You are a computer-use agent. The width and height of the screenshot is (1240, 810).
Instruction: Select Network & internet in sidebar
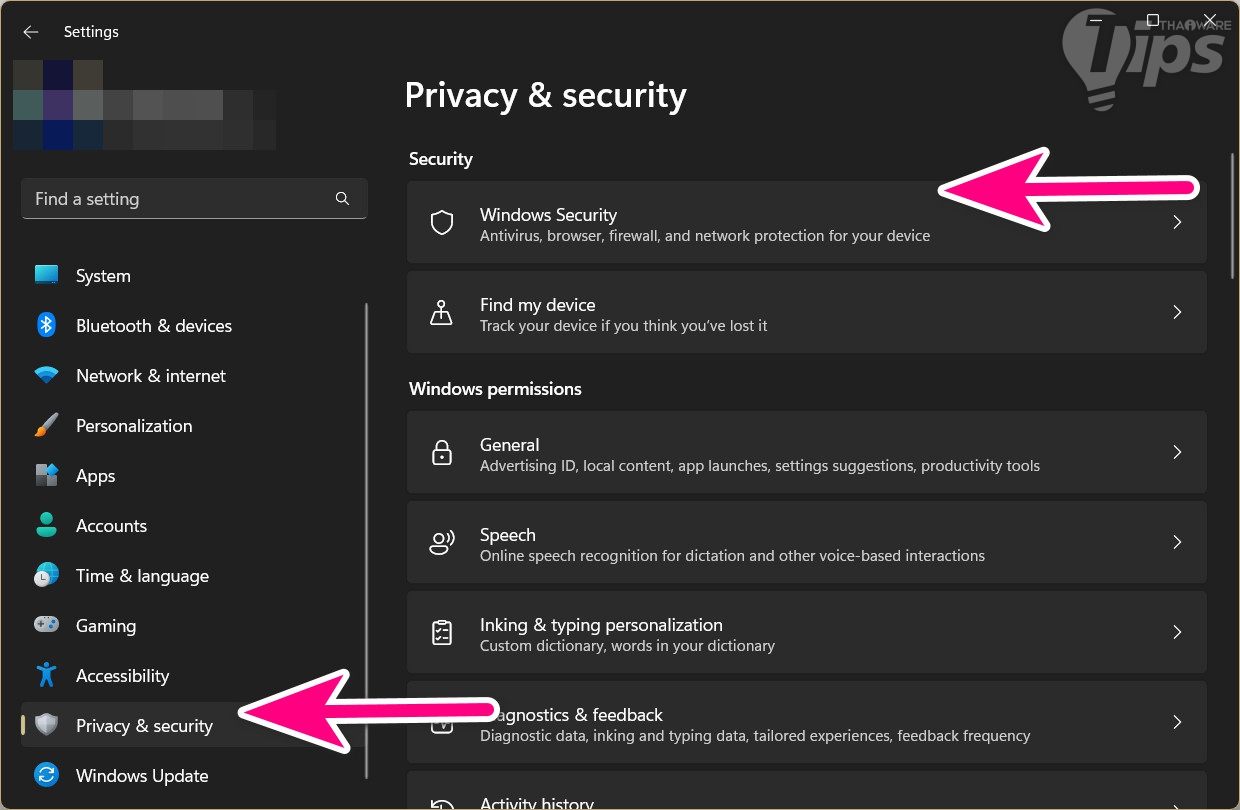tap(150, 376)
